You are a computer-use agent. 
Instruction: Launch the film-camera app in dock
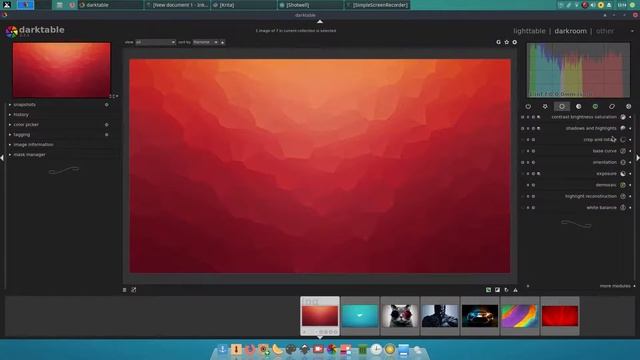pyautogui.click(x=318, y=349)
